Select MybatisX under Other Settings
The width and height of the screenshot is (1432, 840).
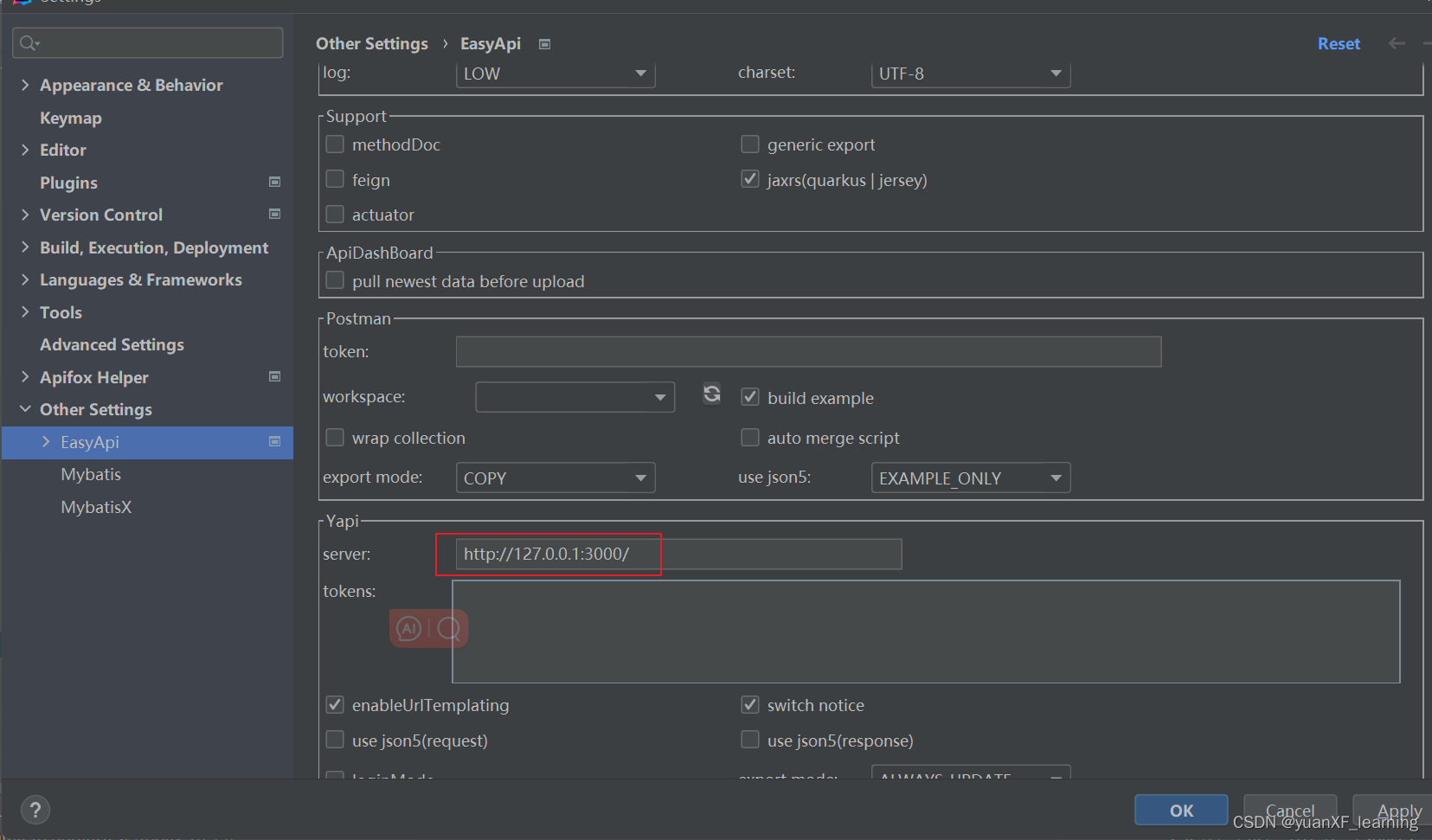click(96, 507)
